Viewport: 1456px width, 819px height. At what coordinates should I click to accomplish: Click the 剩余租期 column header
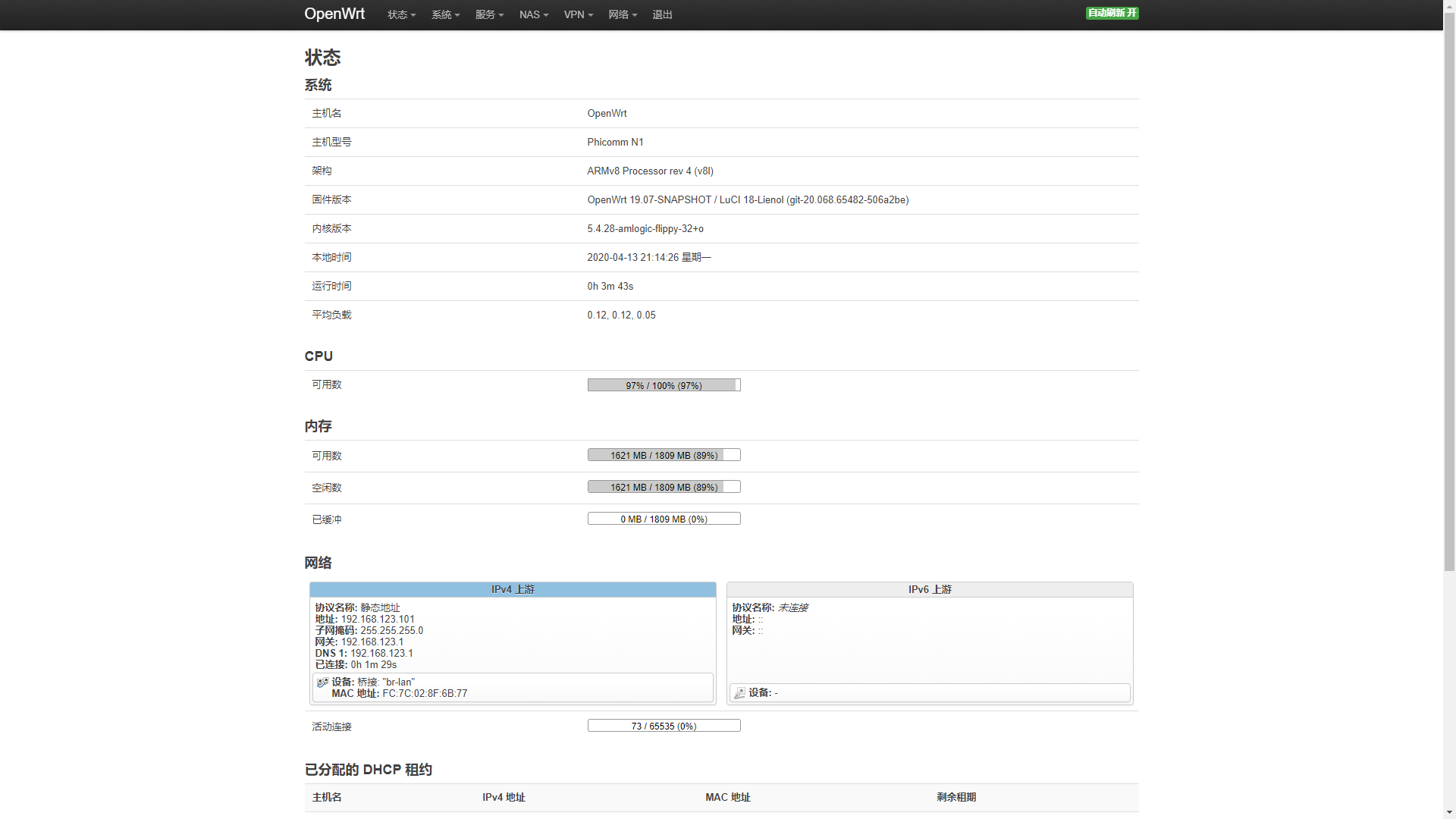[955, 797]
